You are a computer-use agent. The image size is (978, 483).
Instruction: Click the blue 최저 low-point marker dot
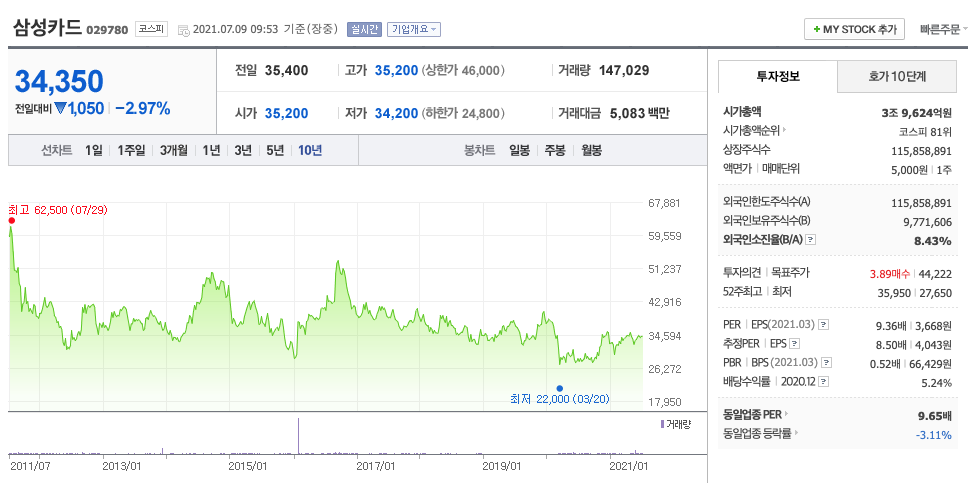pyautogui.click(x=559, y=388)
